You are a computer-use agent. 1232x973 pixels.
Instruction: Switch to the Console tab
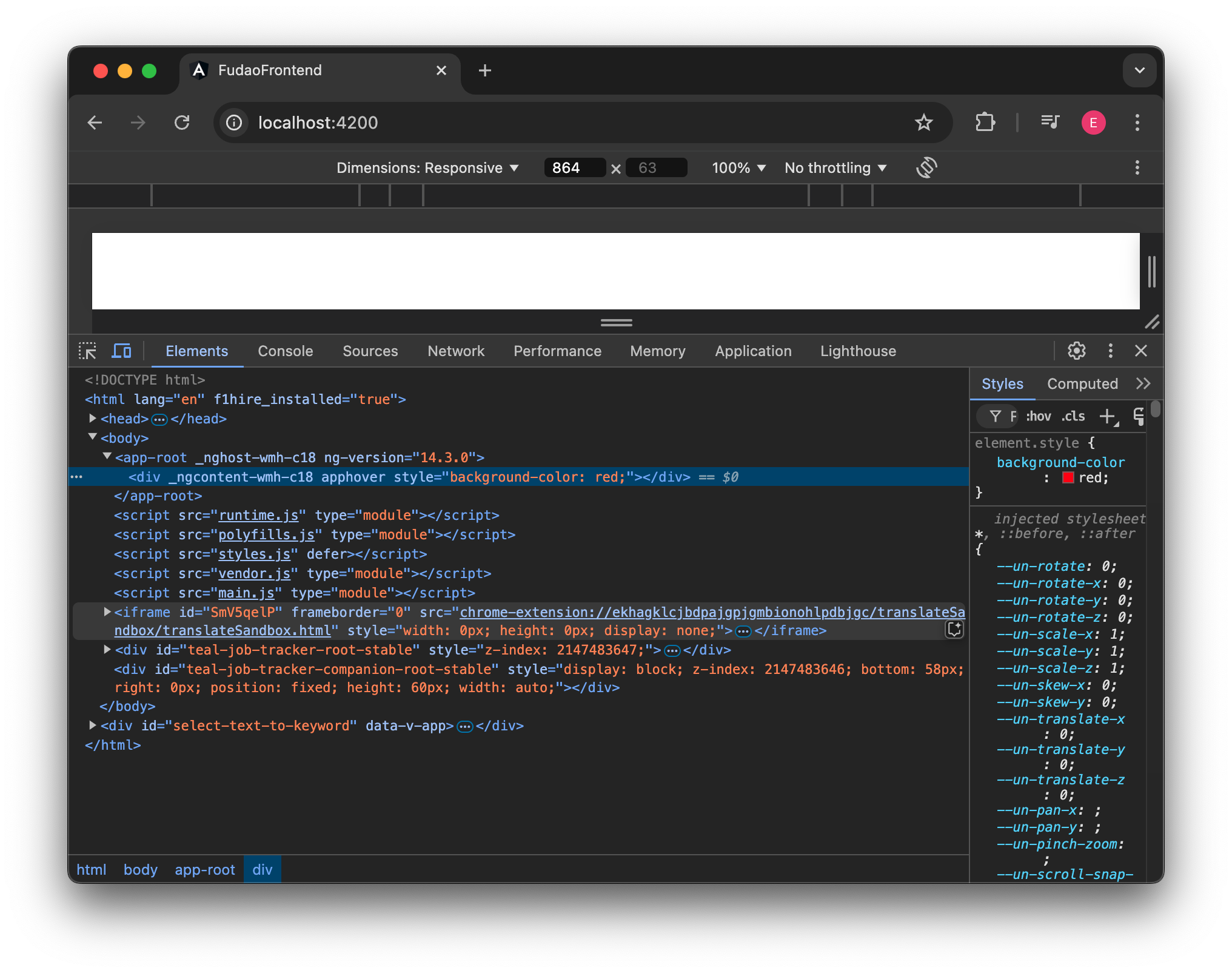[x=285, y=351]
